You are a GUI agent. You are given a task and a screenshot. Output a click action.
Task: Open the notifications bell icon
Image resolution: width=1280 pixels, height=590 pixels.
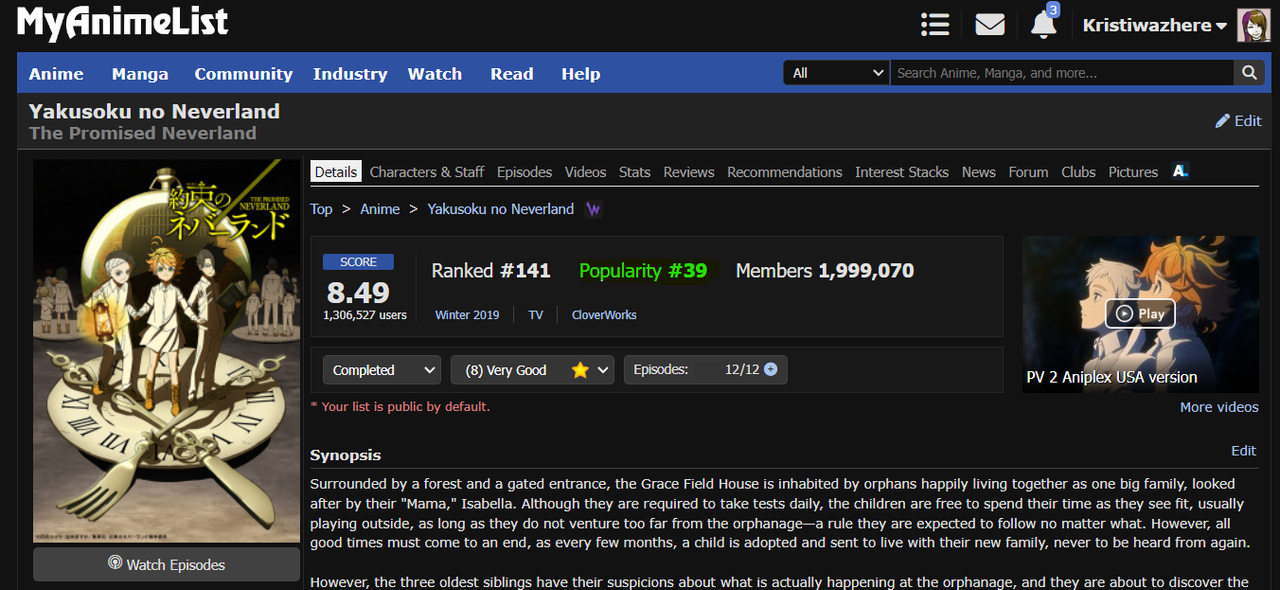pyautogui.click(x=1043, y=24)
